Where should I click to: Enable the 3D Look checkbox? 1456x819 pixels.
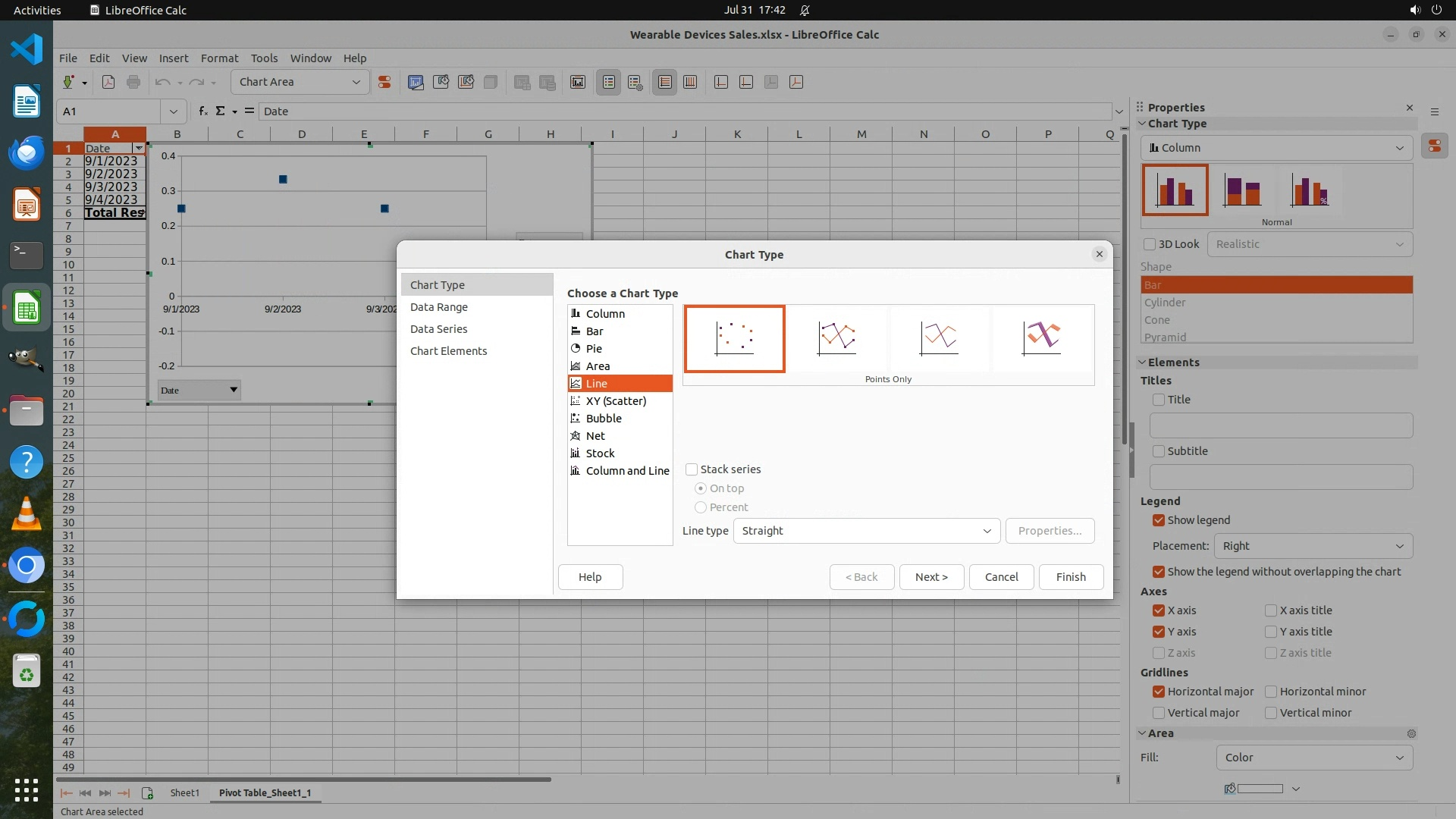click(x=1150, y=244)
